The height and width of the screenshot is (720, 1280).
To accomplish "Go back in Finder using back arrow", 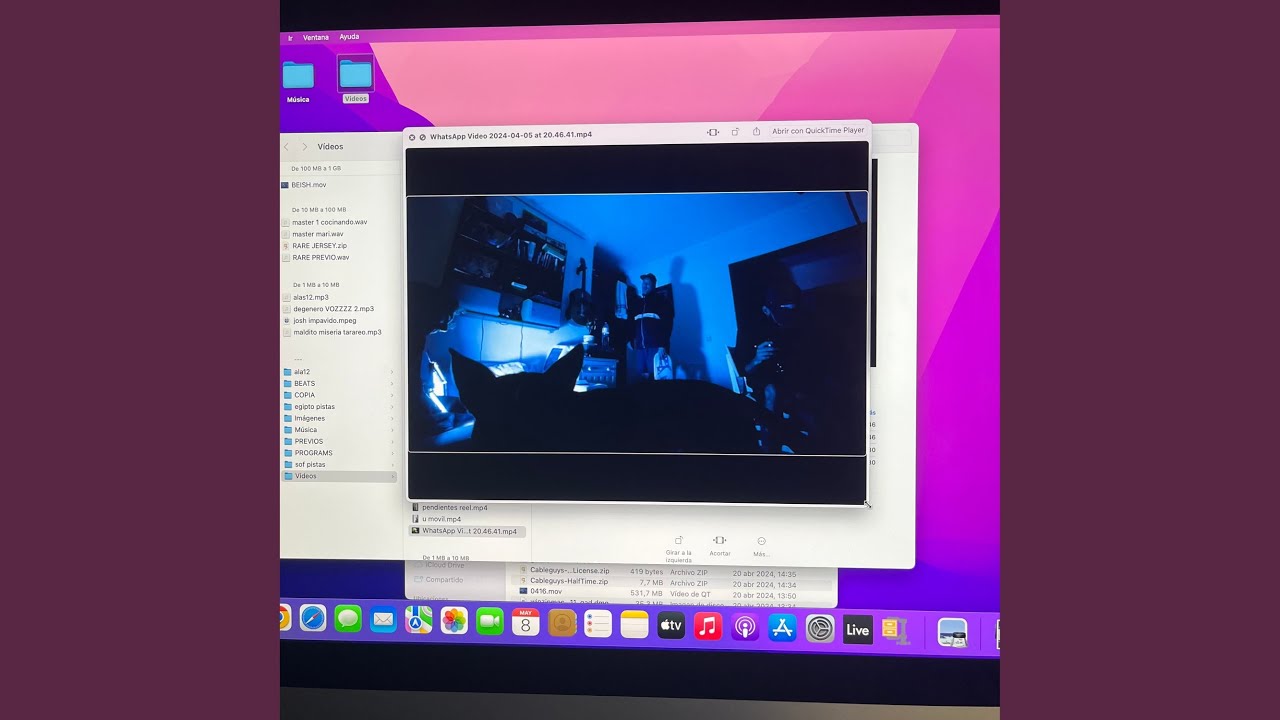I will pos(287,147).
